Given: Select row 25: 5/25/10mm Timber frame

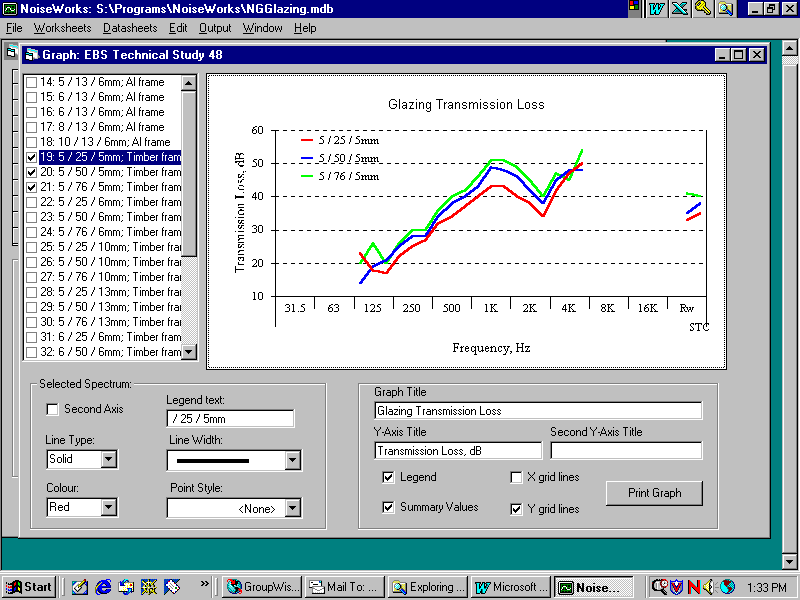Looking at the screenshot, I should 110,247.
